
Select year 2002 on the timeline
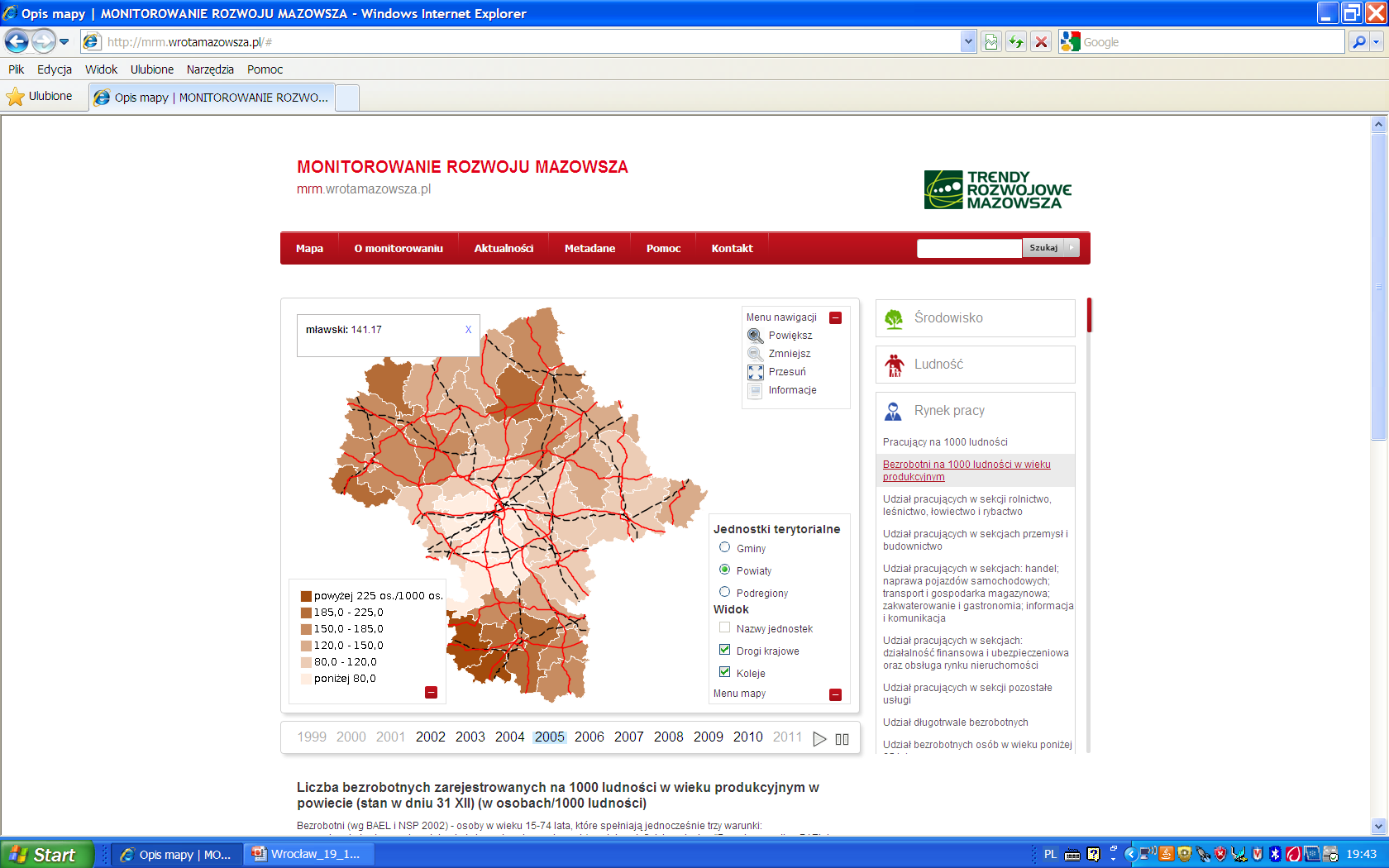pos(430,737)
